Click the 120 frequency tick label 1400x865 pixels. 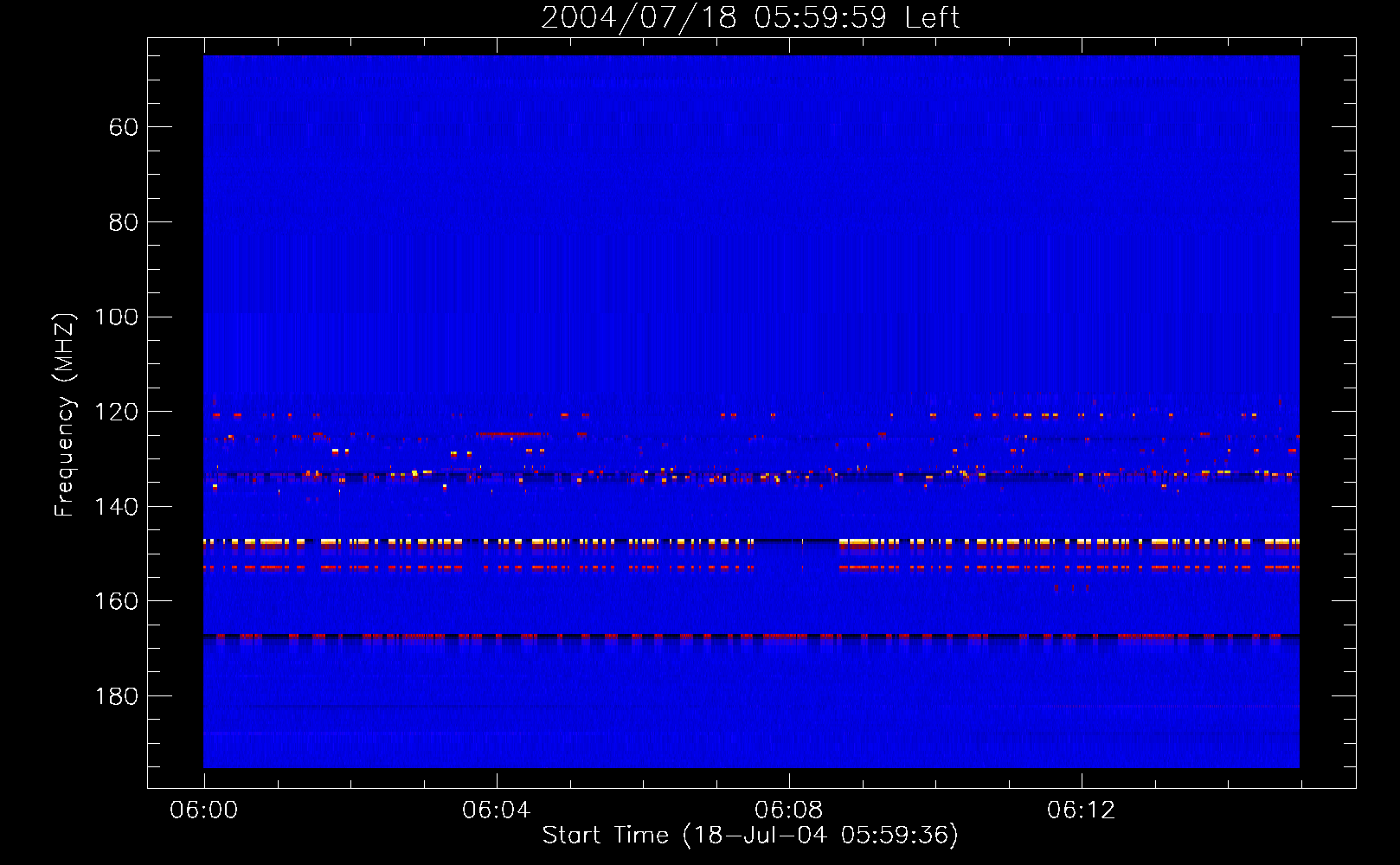[x=117, y=412]
